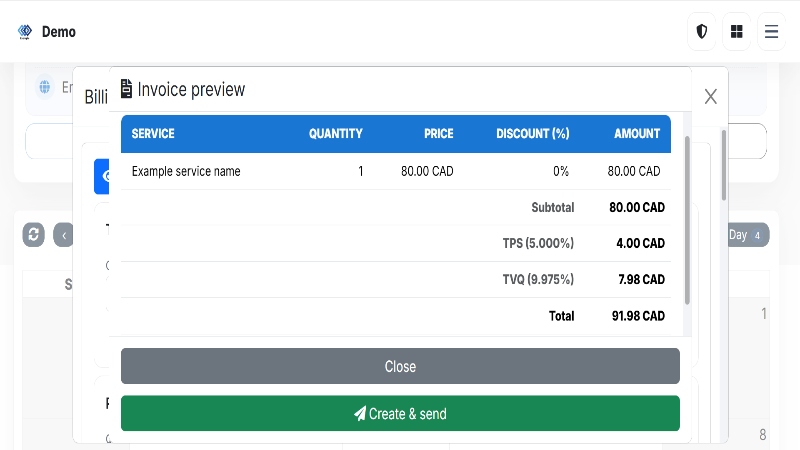This screenshot has width=800, height=450.
Task: Open the hamburger menu
Action: (771, 32)
